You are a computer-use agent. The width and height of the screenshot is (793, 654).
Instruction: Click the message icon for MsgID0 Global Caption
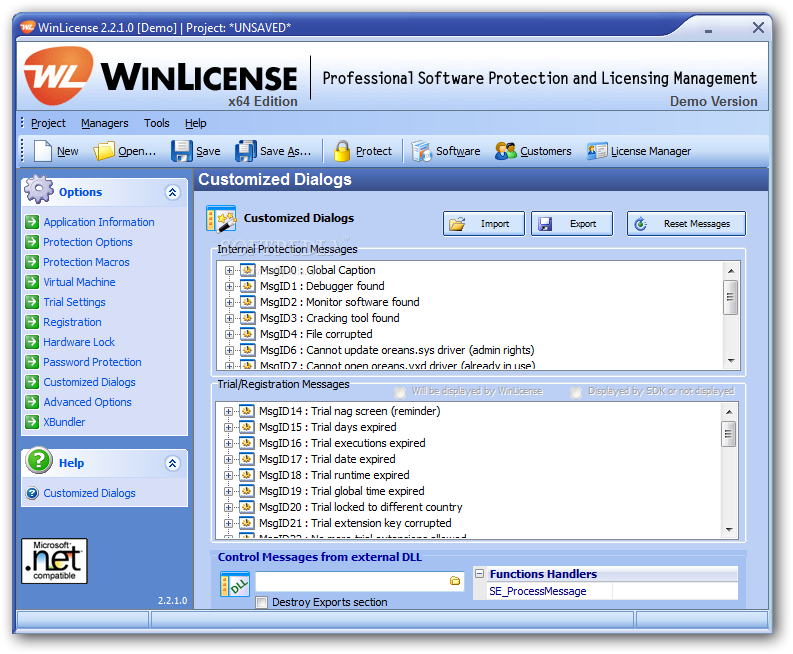pyautogui.click(x=247, y=270)
